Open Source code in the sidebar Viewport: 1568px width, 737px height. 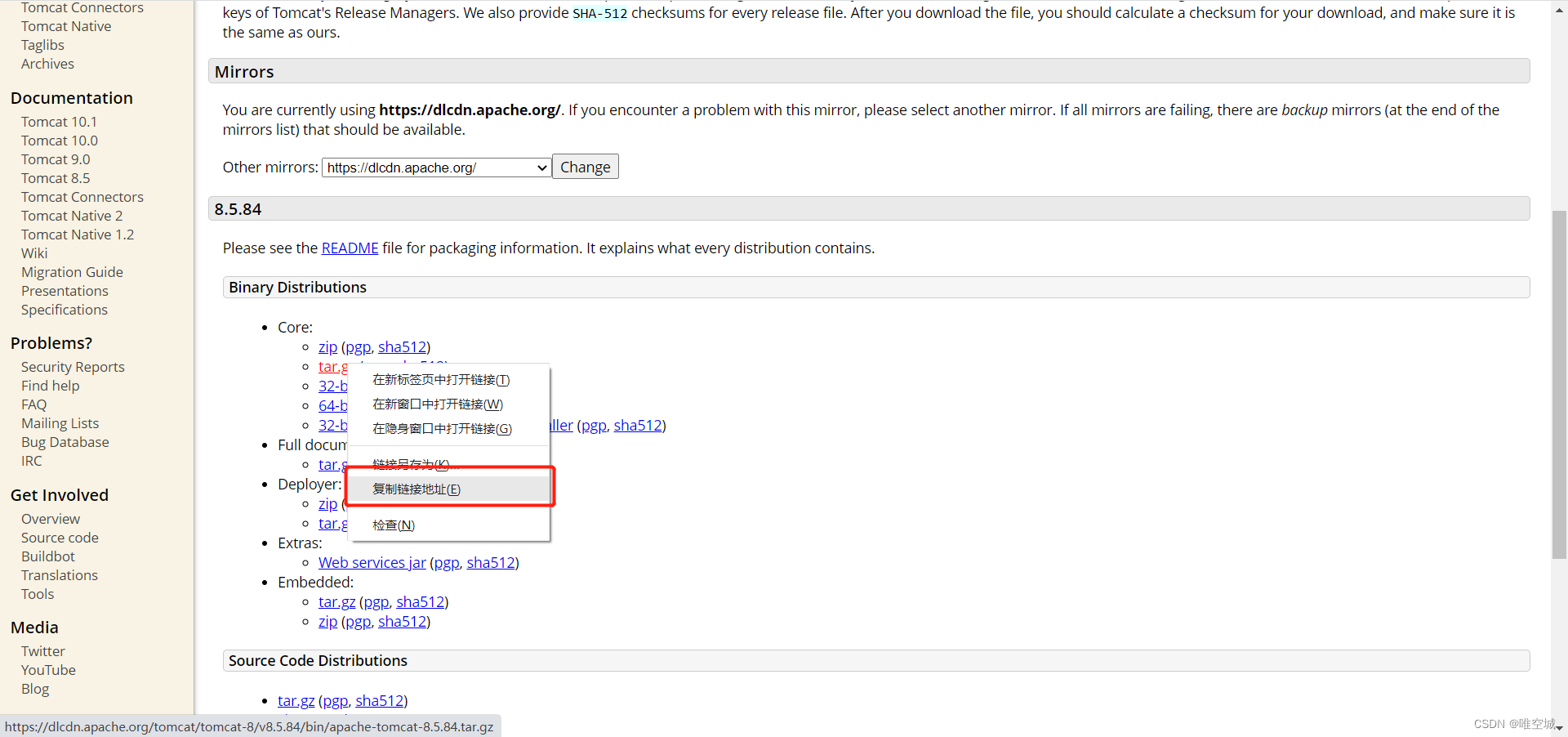click(60, 538)
